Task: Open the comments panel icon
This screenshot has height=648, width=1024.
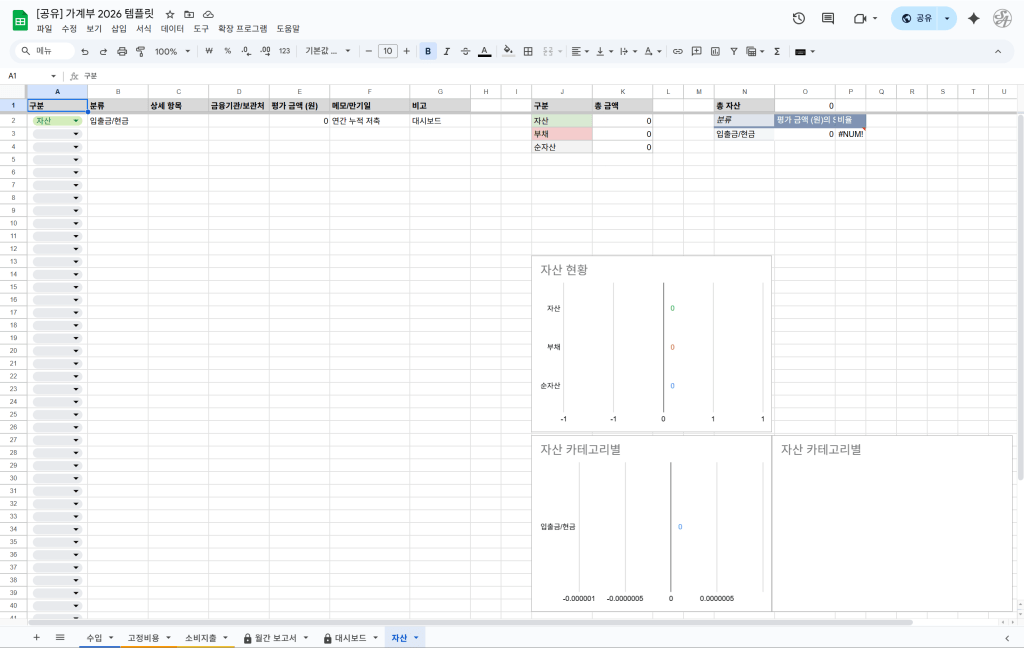Action: tap(827, 18)
